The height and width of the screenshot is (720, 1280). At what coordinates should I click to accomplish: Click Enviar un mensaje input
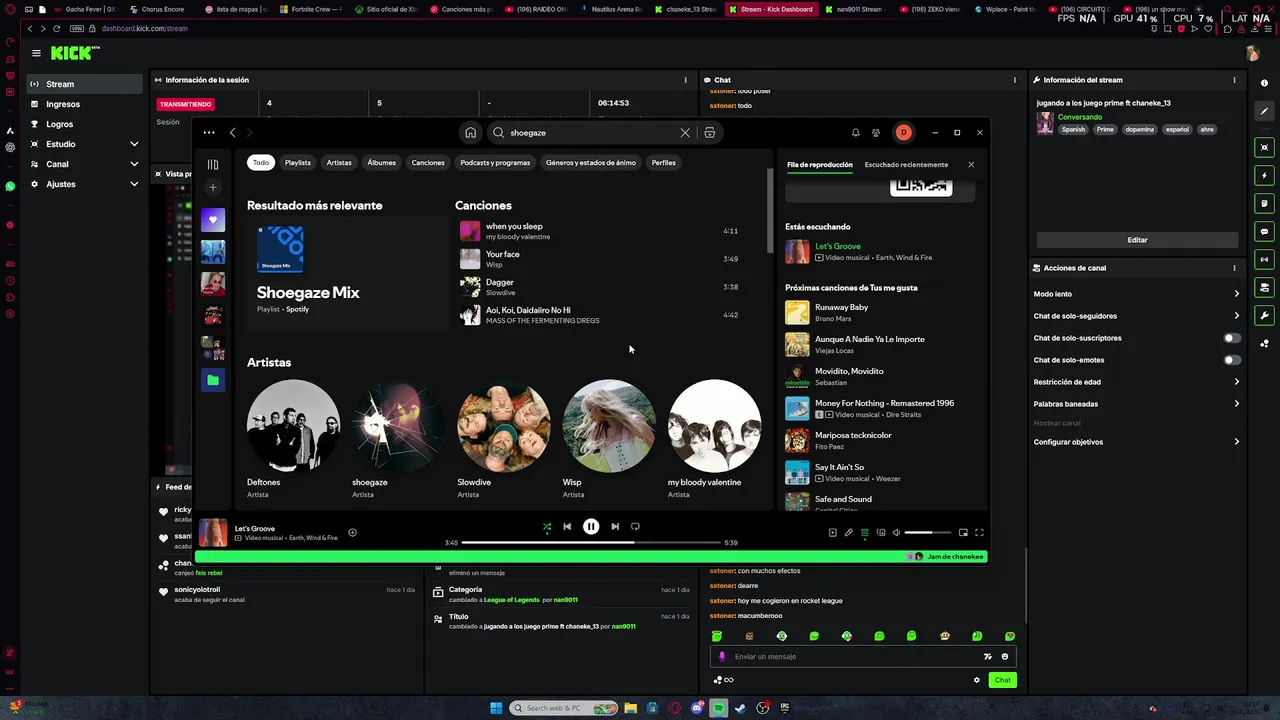click(863, 657)
